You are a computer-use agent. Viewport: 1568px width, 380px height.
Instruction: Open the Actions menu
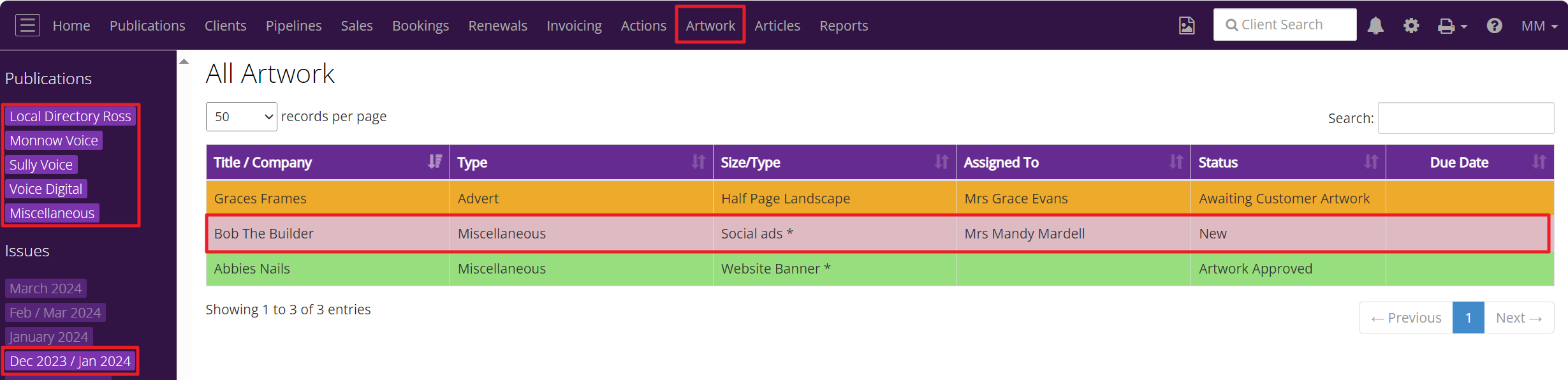(643, 26)
